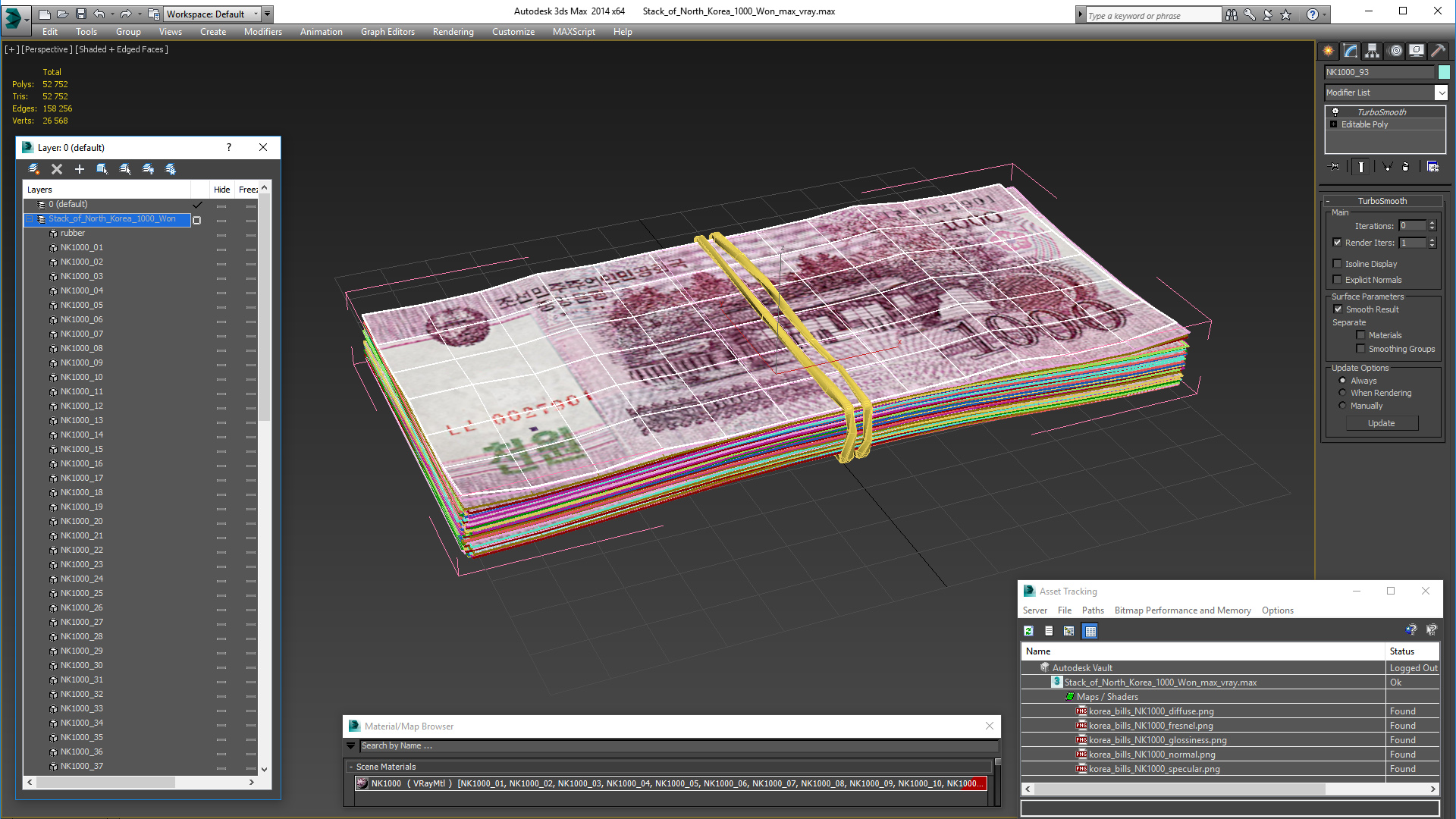Select the When Rendering update option

[x=1343, y=393]
